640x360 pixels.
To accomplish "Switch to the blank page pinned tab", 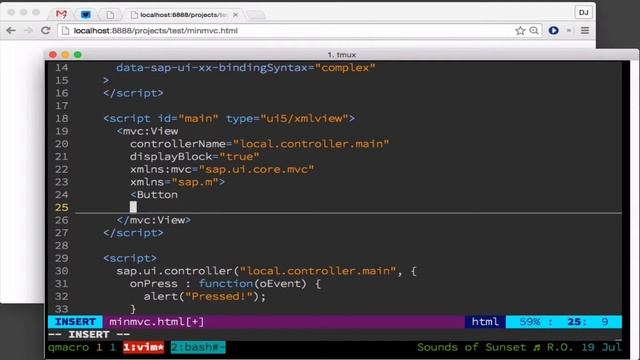I will click(110, 15).
